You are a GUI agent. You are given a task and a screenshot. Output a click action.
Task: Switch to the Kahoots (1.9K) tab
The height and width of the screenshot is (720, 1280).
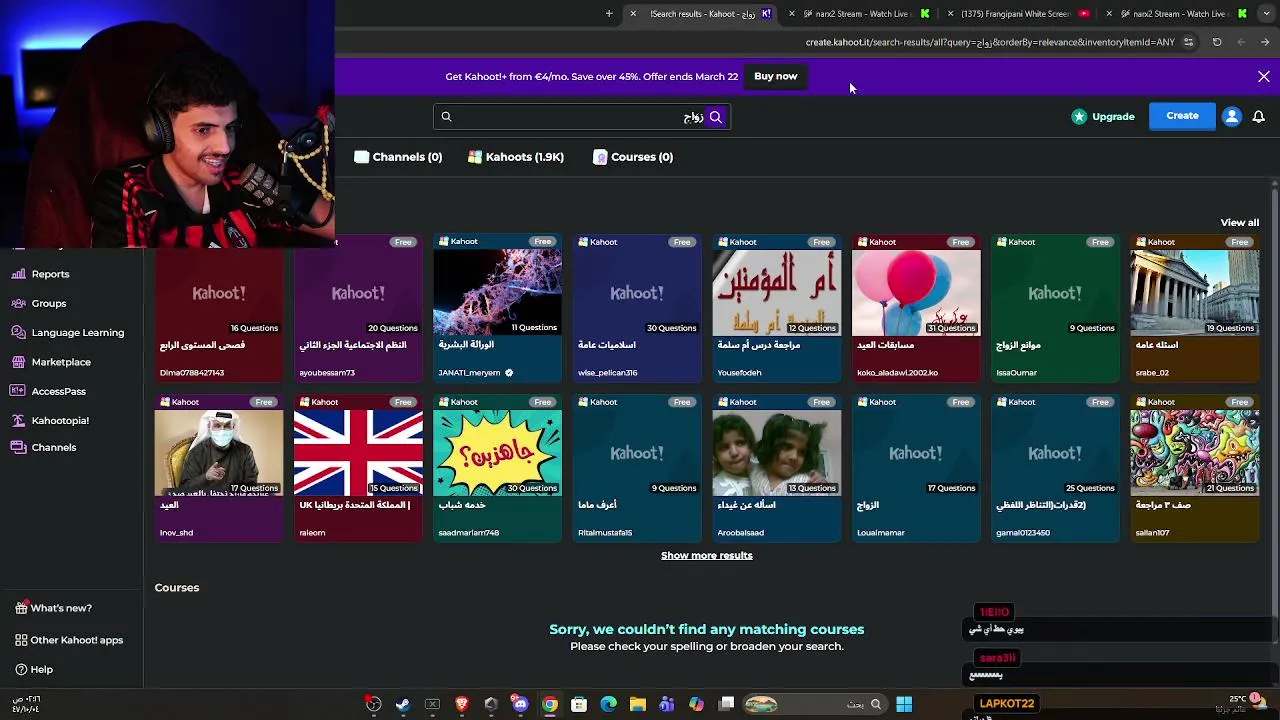[x=516, y=157]
